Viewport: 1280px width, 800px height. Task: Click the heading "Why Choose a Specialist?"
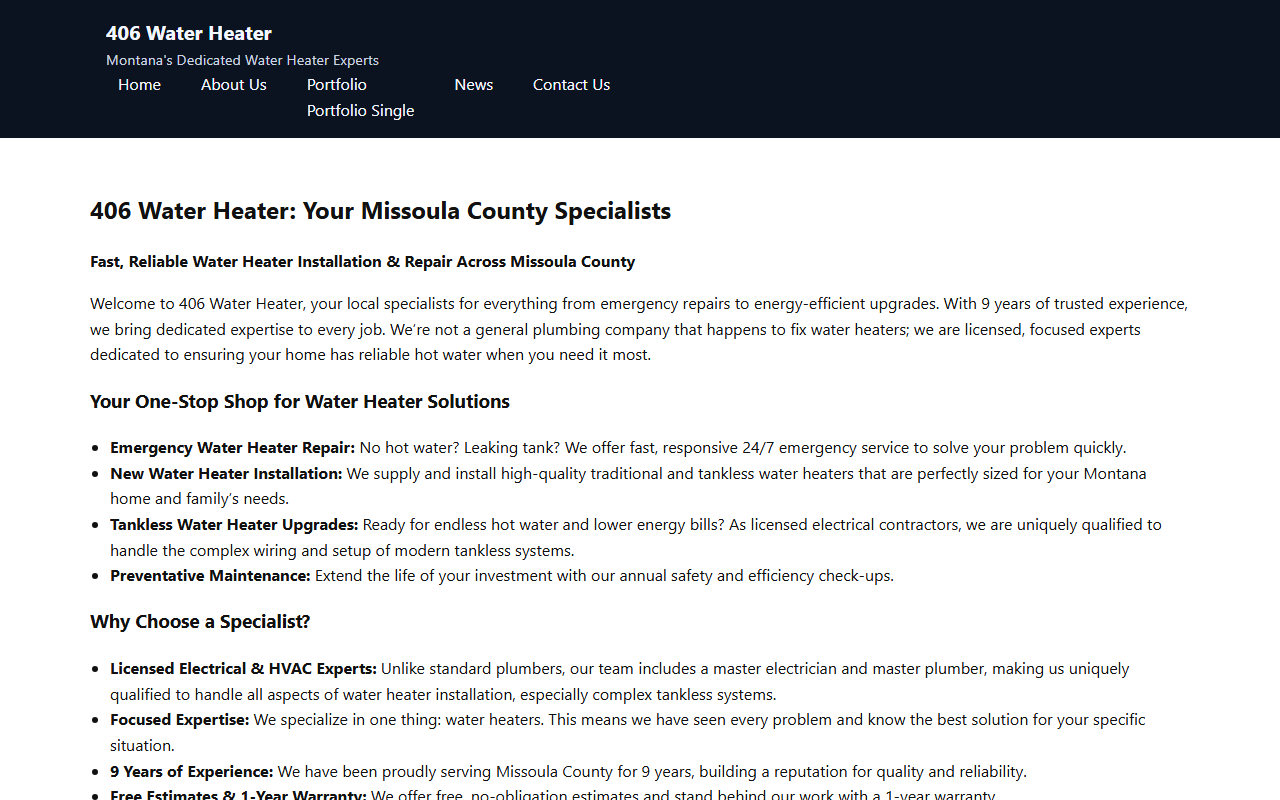200,622
